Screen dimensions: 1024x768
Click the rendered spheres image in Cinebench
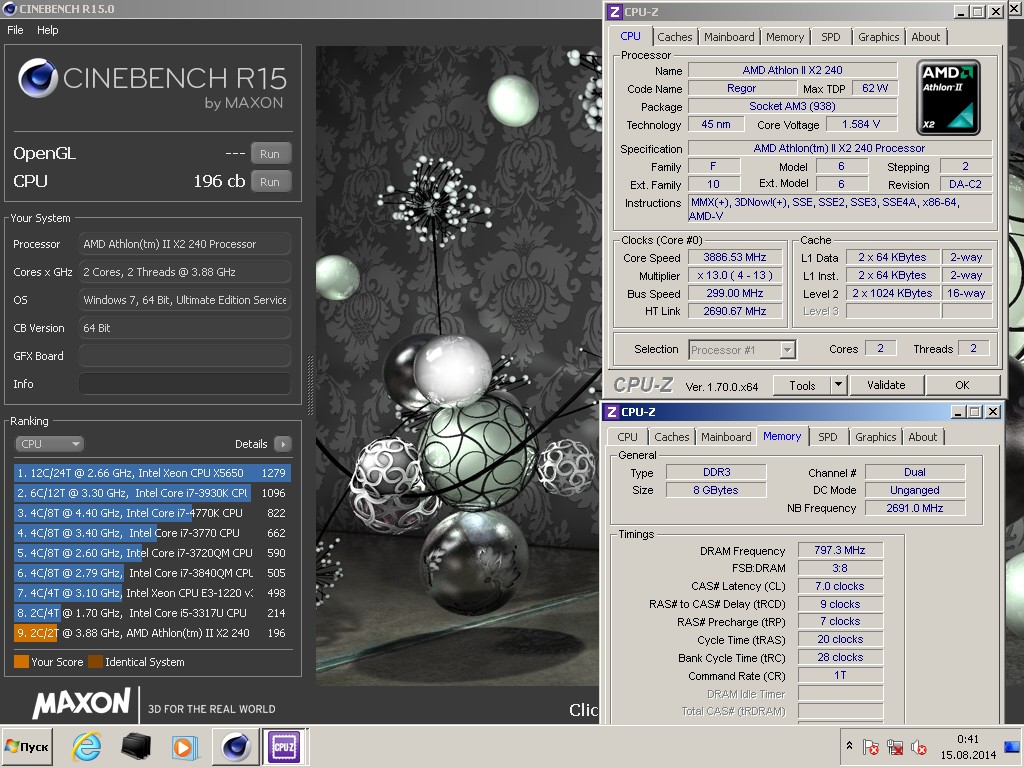click(457, 366)
